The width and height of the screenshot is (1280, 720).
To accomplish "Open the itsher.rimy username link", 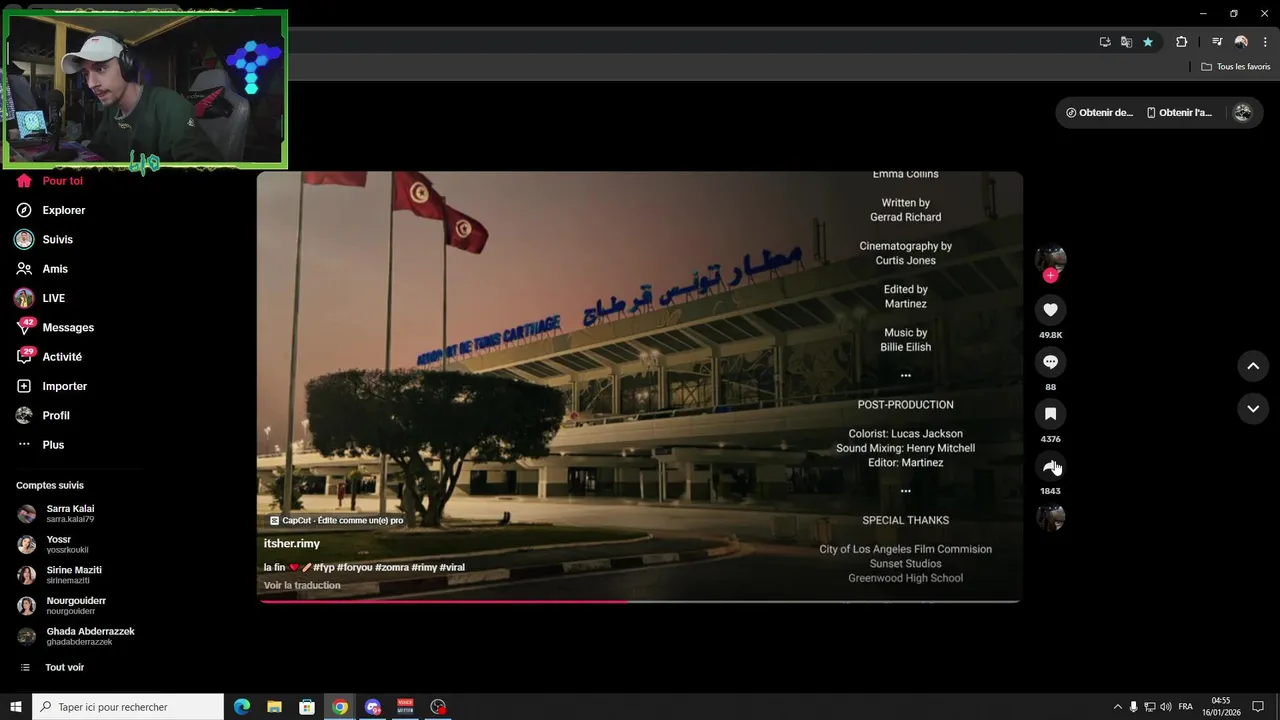I will point(292,544).
